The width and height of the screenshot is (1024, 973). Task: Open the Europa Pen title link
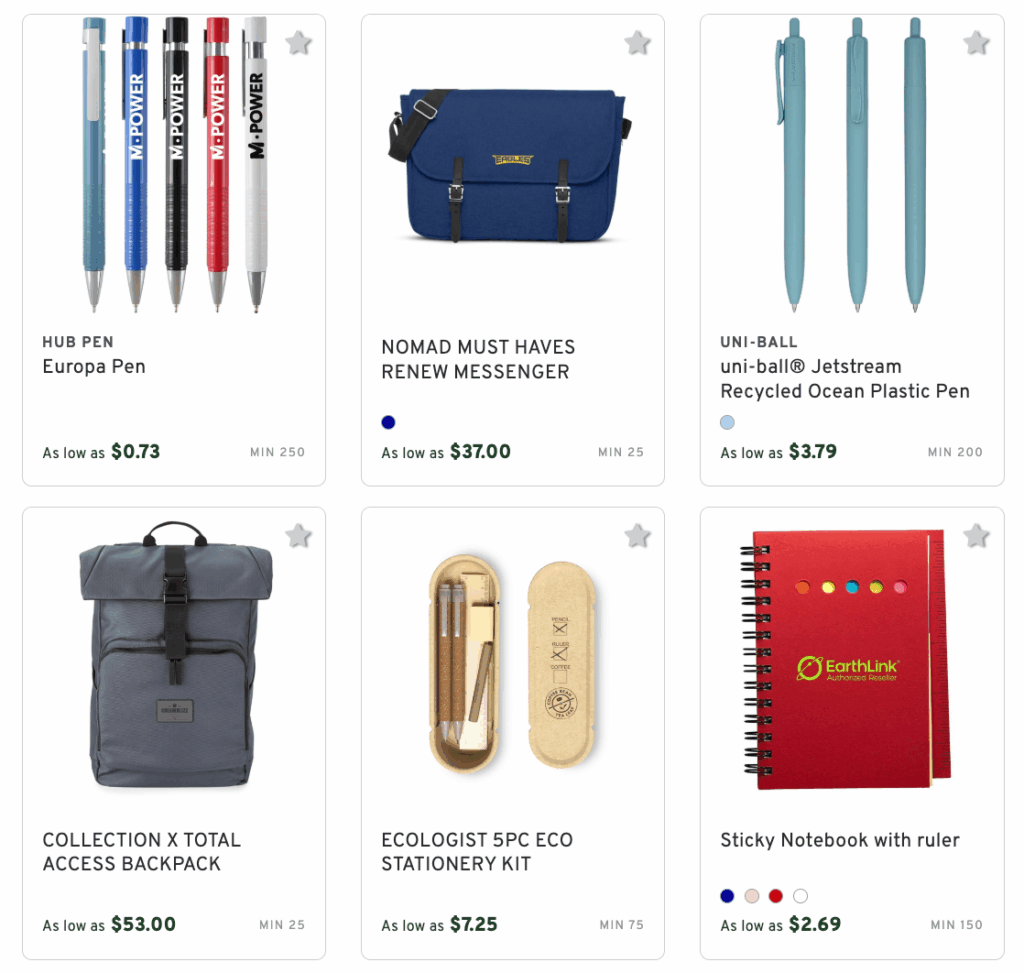[94, 366]
